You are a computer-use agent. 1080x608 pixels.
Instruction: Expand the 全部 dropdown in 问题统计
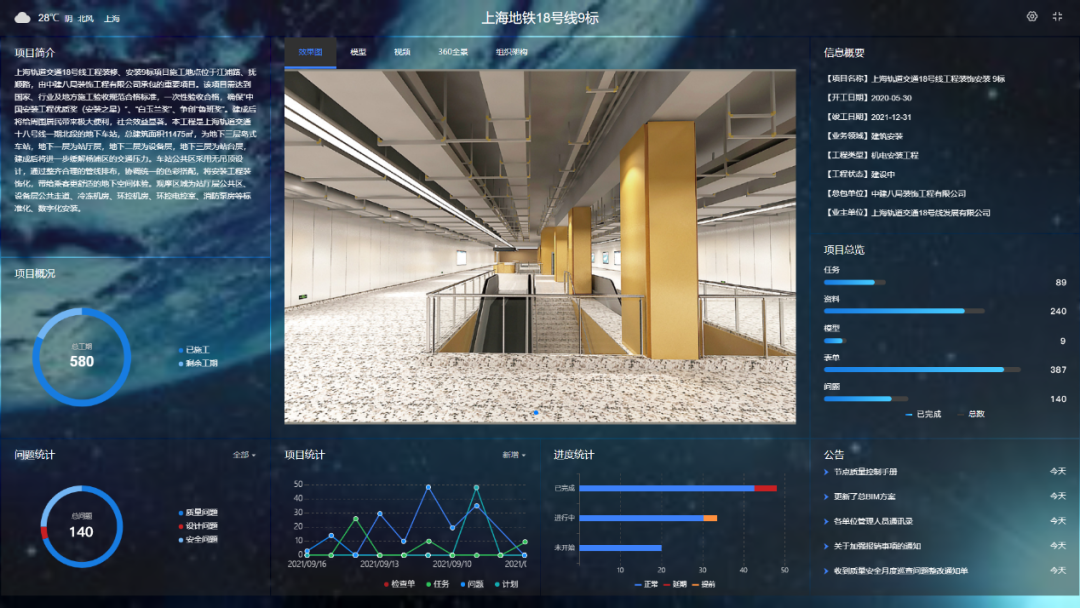[x=244, y=455]
